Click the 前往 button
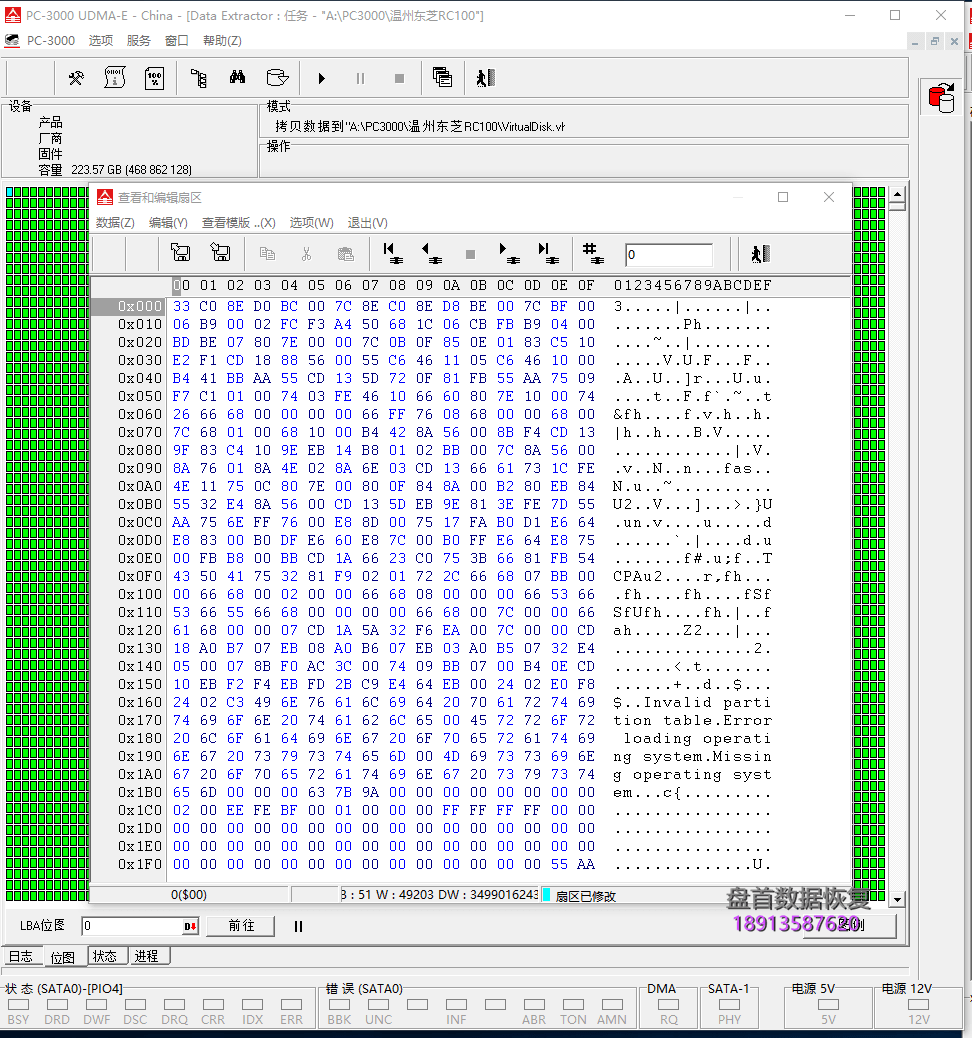The image size is (972, 1038). point(241,925)
